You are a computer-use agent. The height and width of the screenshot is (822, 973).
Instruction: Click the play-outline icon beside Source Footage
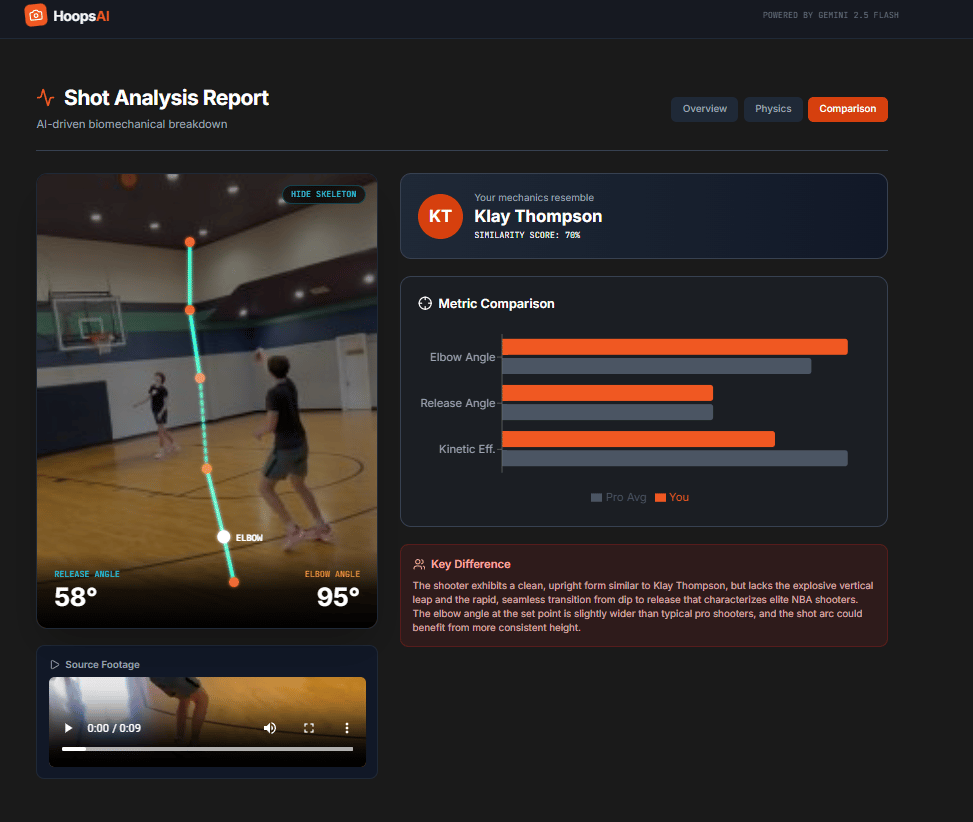[x=55, y=664]
